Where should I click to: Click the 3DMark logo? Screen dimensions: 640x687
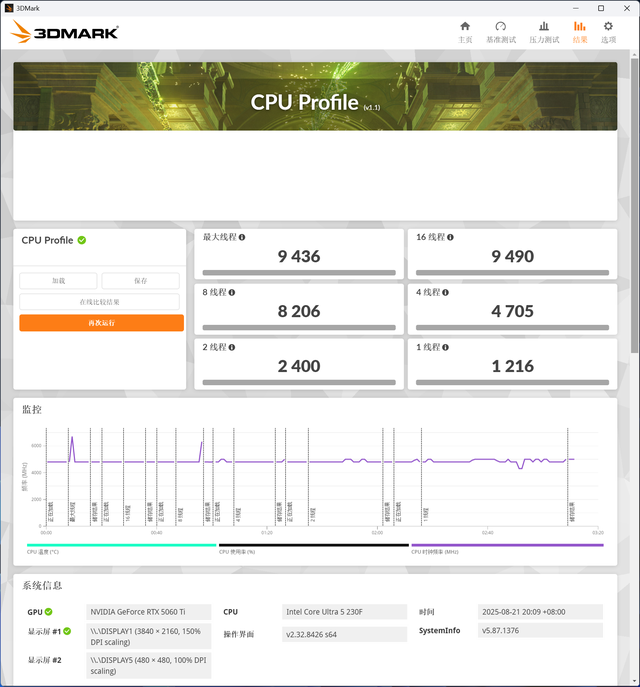tap(64, 32)
